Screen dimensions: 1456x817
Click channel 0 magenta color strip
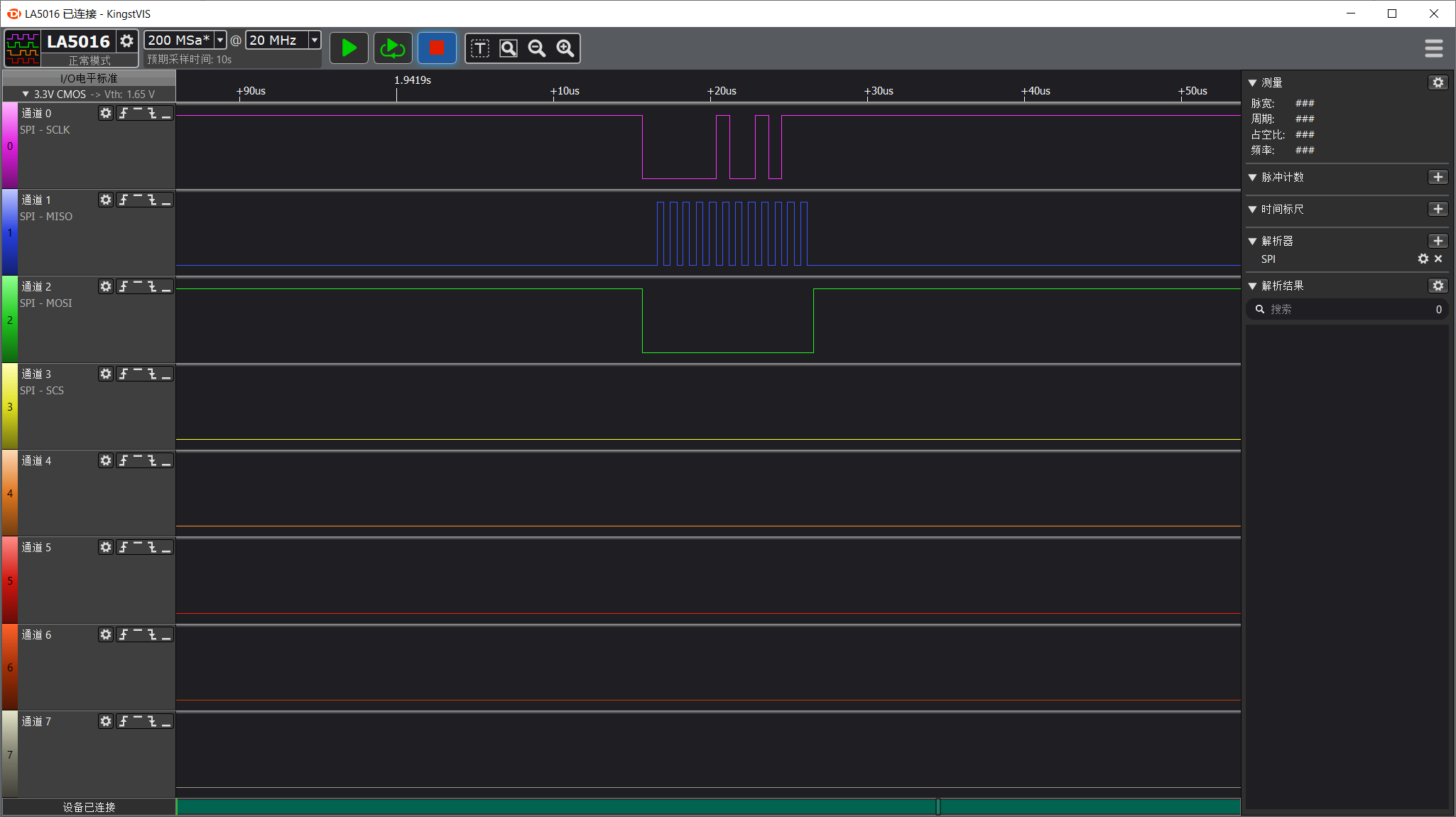(x=10, y=146)
